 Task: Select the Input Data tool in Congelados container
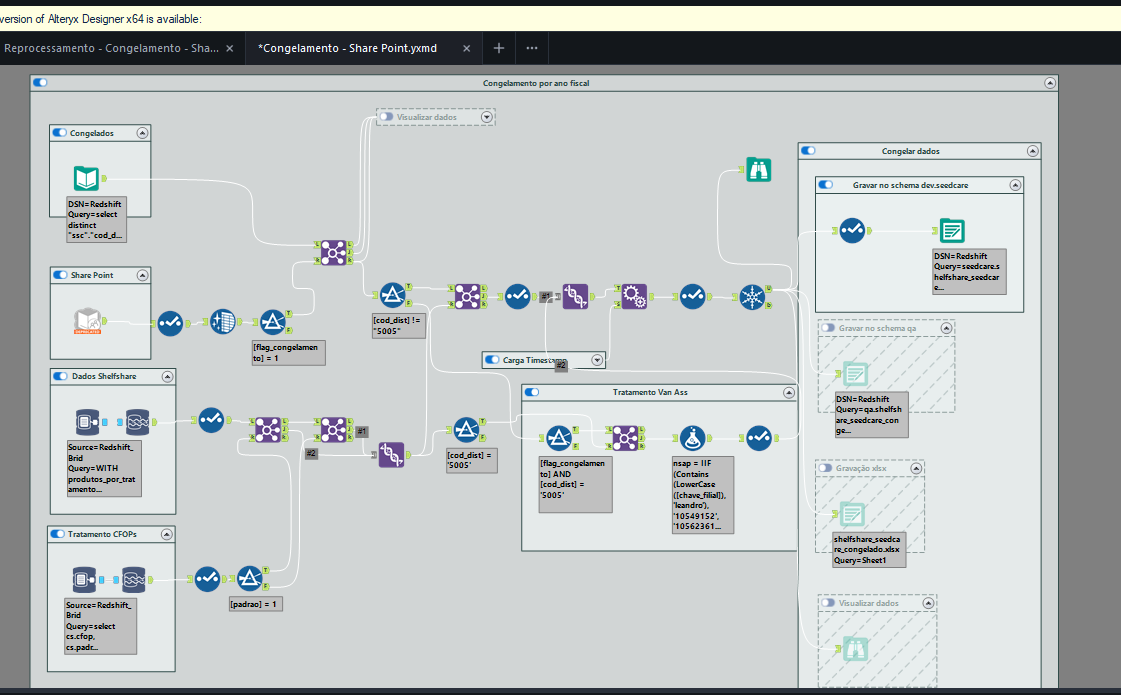[87, 178]
